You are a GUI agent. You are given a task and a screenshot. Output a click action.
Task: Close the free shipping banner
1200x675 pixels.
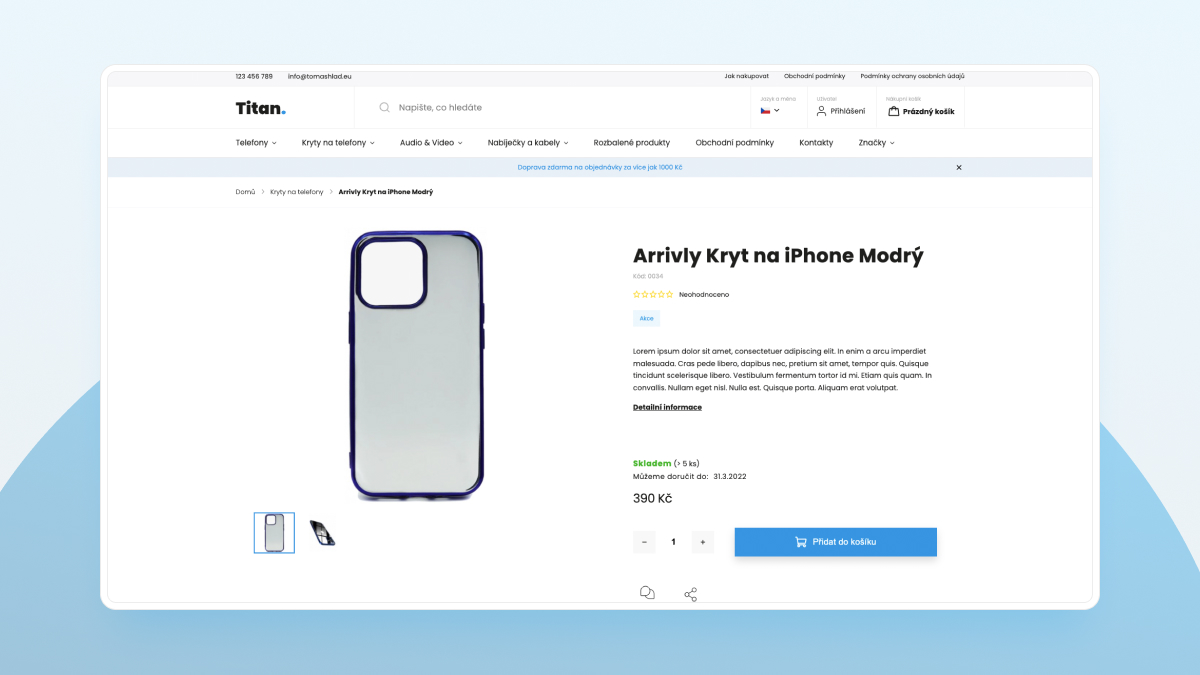(x=959, y=167)
